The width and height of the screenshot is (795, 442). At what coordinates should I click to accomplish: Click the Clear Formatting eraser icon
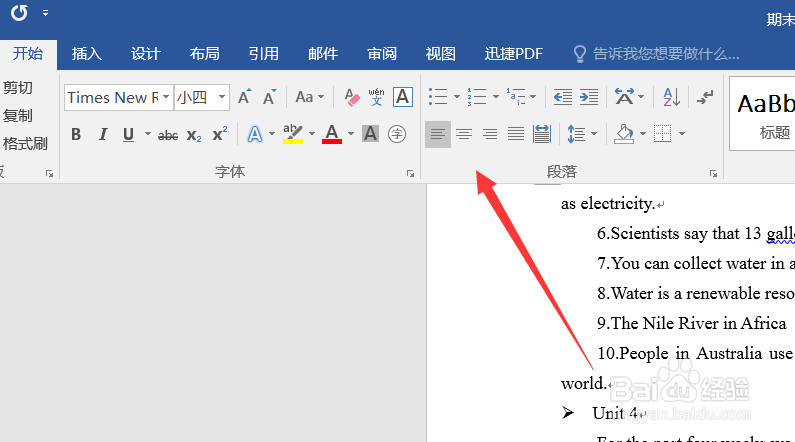(x=352, y=97)
